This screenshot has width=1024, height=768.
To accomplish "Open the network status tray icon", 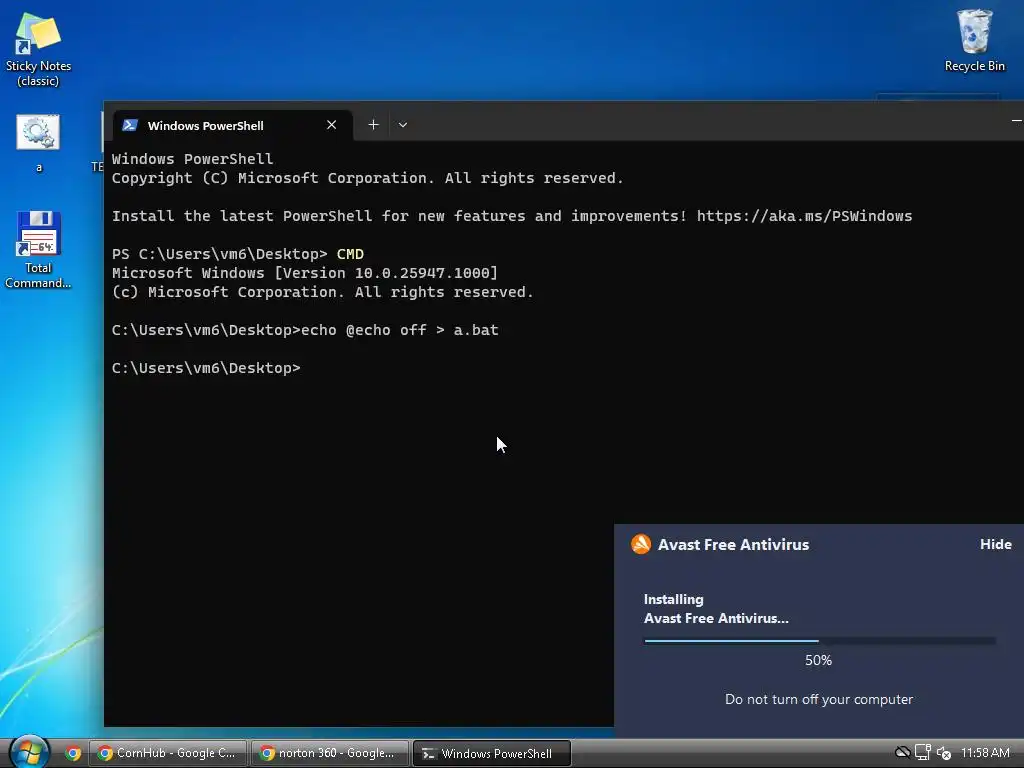I will tap(923, 753).
